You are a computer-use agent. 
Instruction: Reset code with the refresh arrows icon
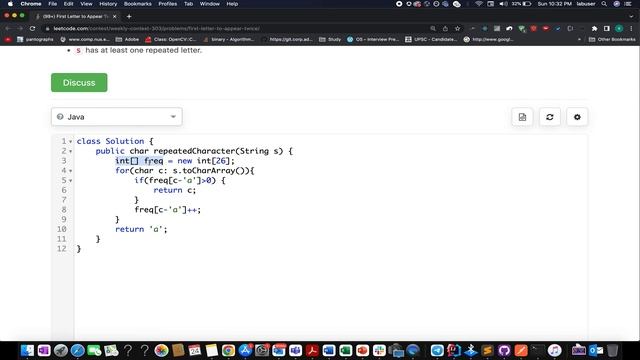point(550,117)
